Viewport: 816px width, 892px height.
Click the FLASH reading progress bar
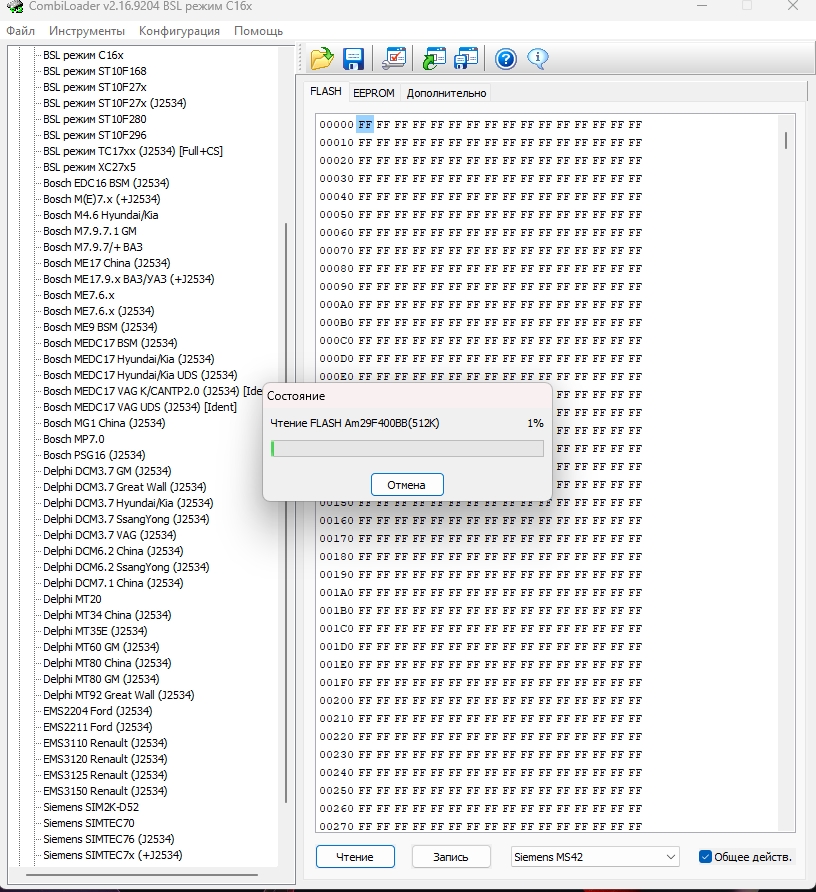[x=407, y=448]
